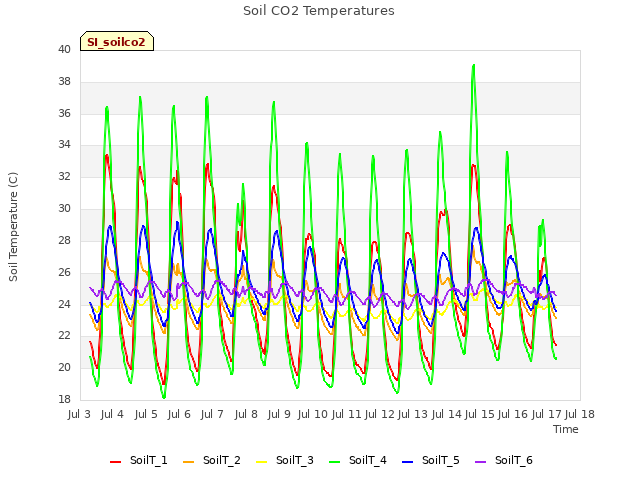
Task: Click the Jul 10 x-axis tick label
Action: pos(313,414)
